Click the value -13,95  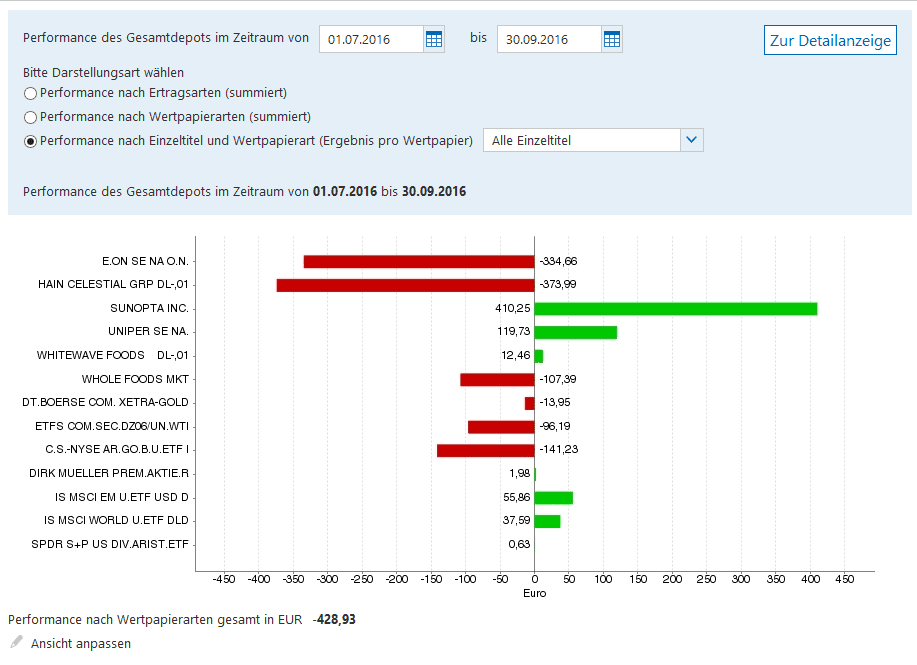click(554, 402)
